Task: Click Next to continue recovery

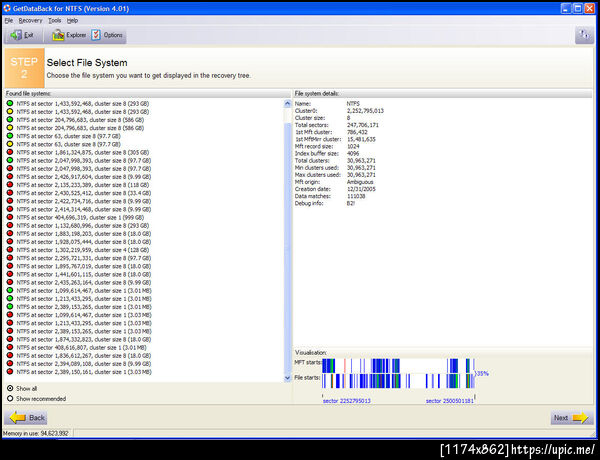Action: pos(571,418)
